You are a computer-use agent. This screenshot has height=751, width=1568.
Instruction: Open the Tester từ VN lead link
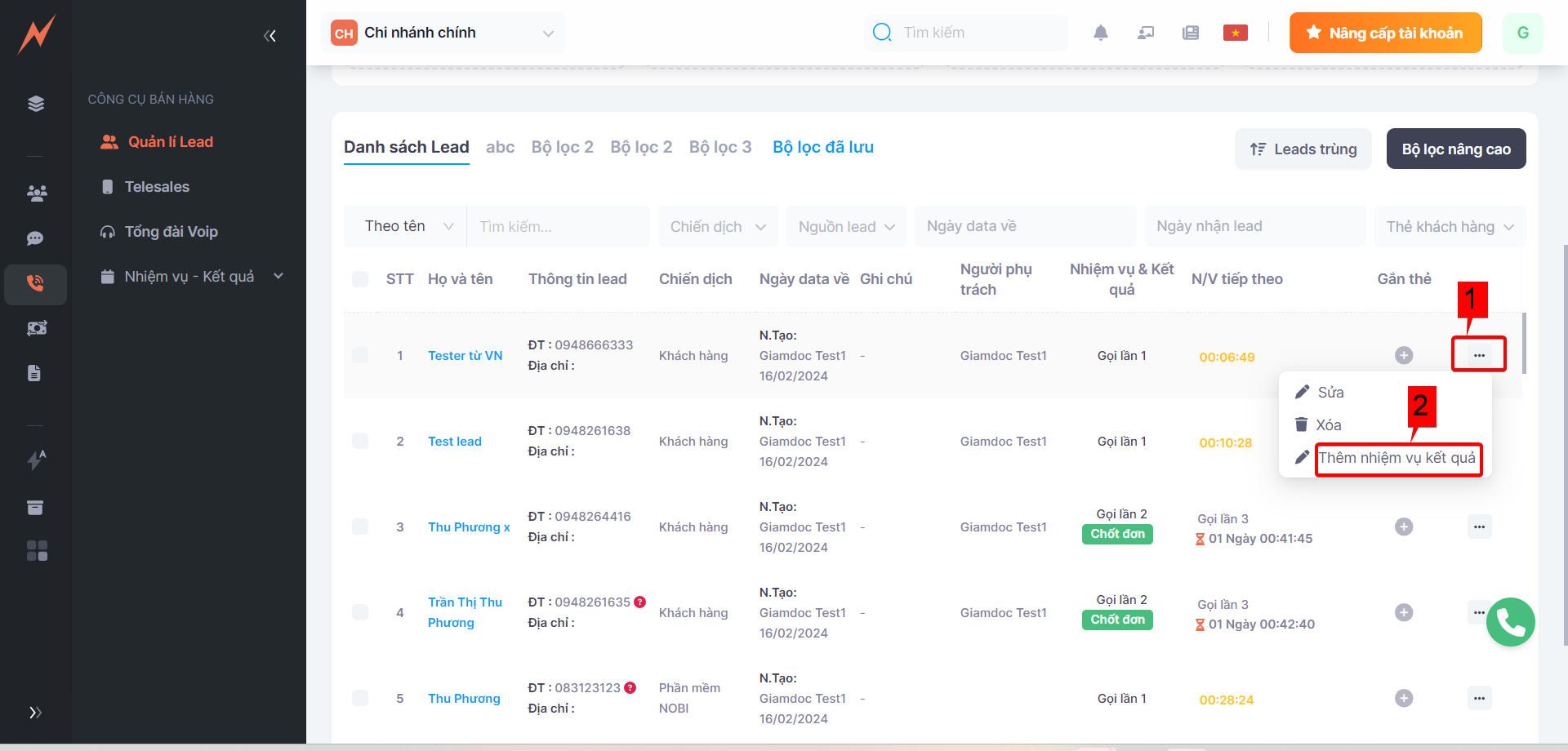pos(465,356)
